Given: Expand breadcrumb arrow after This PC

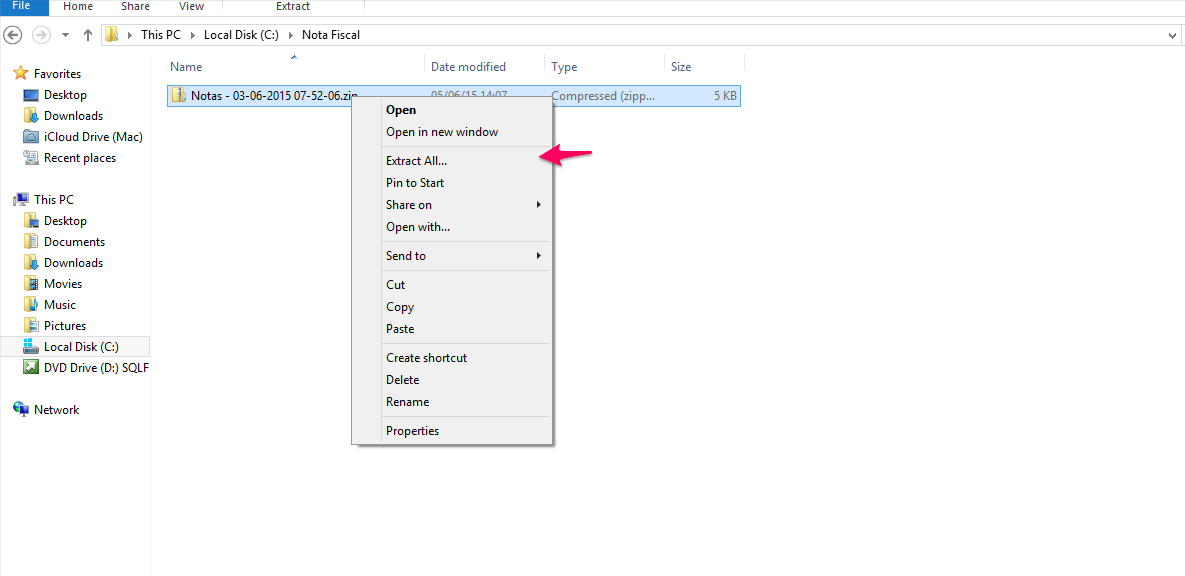Looking at the screenshot, I should pos(193,35).
